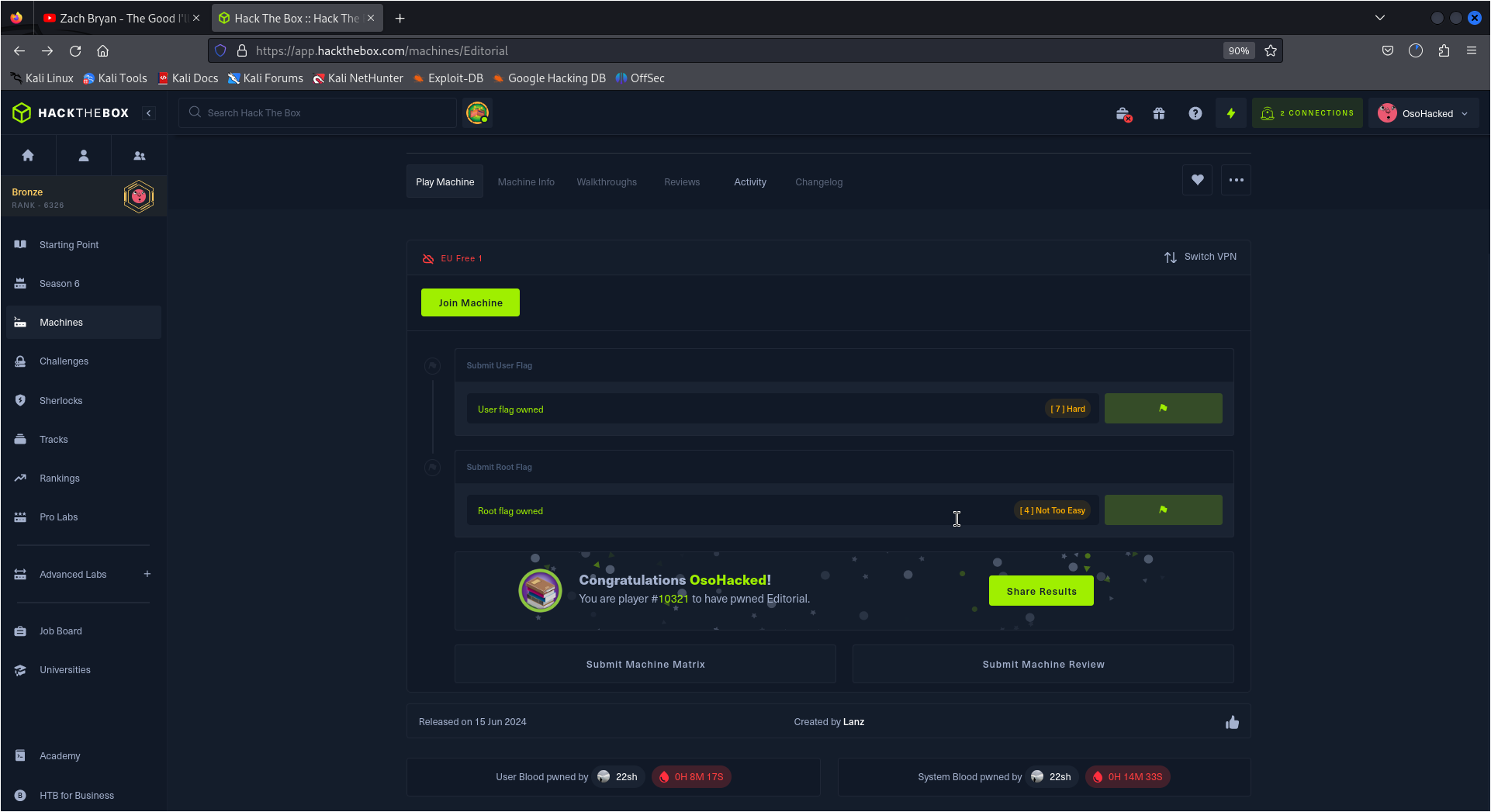Open Pro Labs section
The width and height of the screenshot is (1491, 812).
click(84, 517)
